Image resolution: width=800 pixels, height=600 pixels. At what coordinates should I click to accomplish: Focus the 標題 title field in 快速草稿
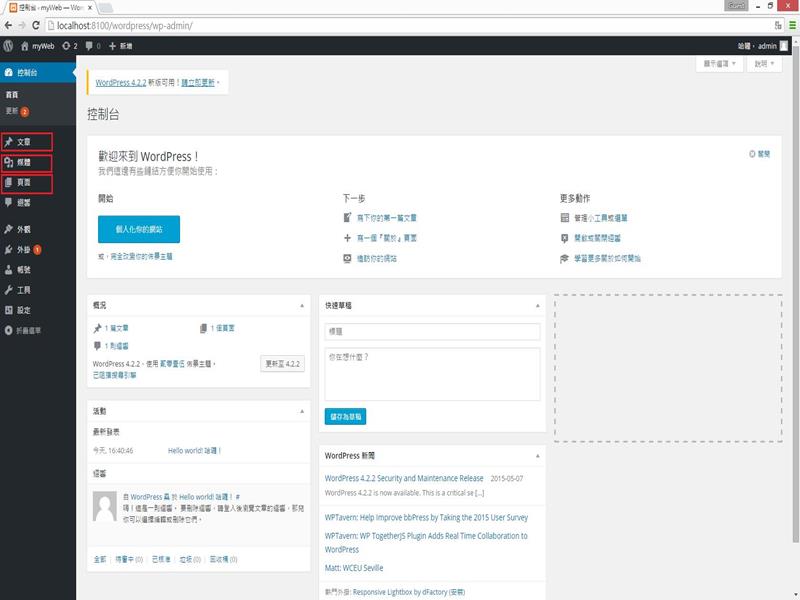click(432, 332)
